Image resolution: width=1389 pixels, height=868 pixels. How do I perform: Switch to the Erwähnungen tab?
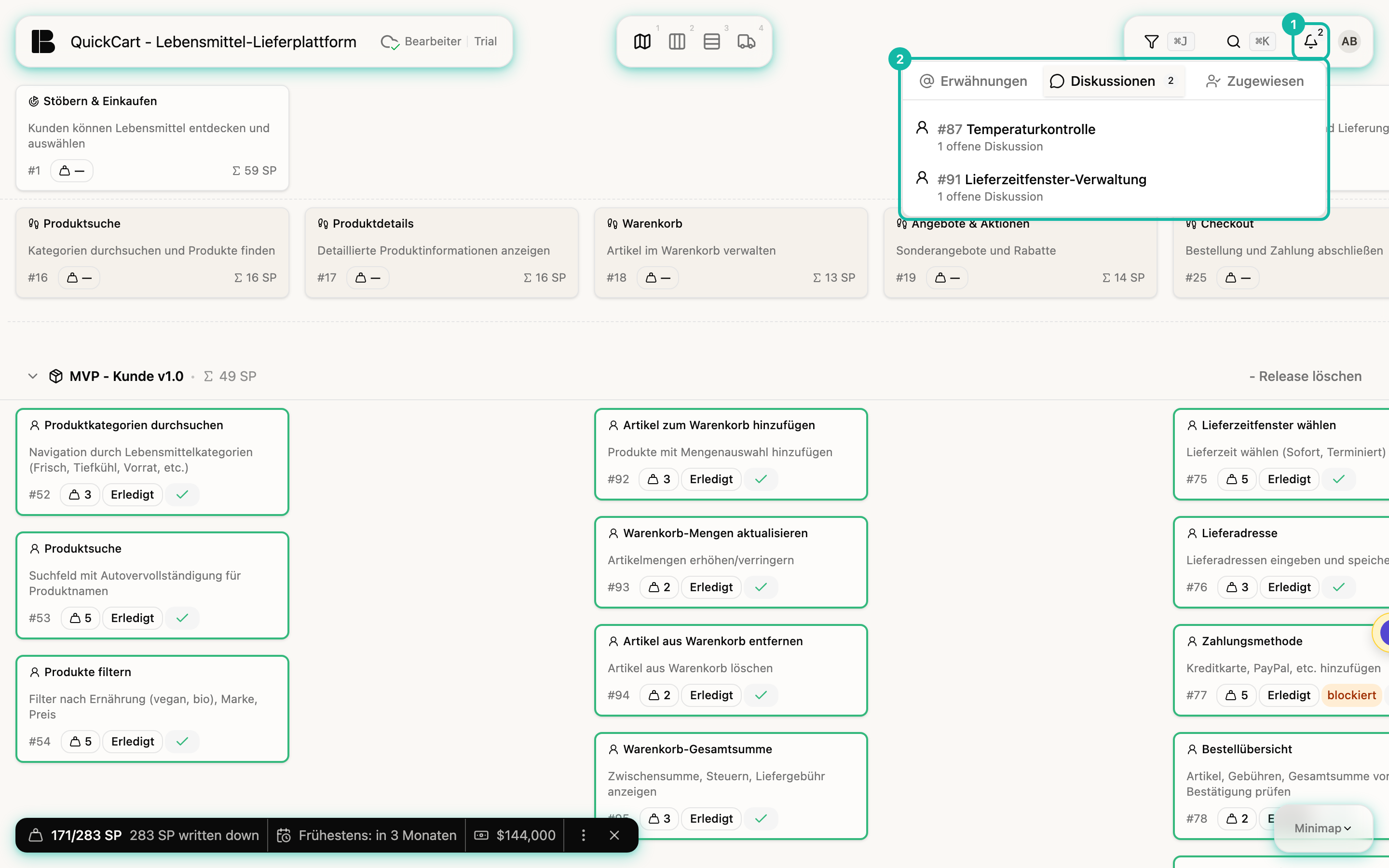coord(973,81)
